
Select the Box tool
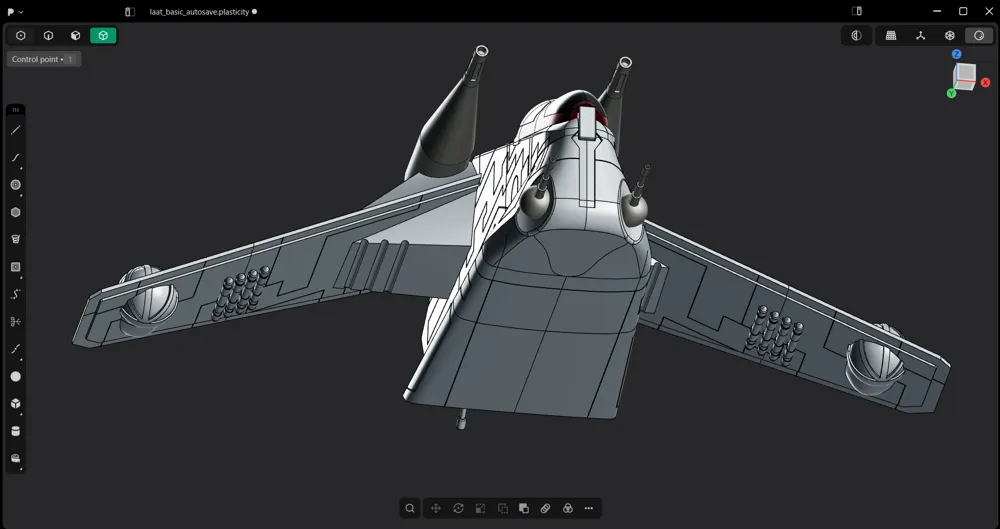(x=16, y=403)
